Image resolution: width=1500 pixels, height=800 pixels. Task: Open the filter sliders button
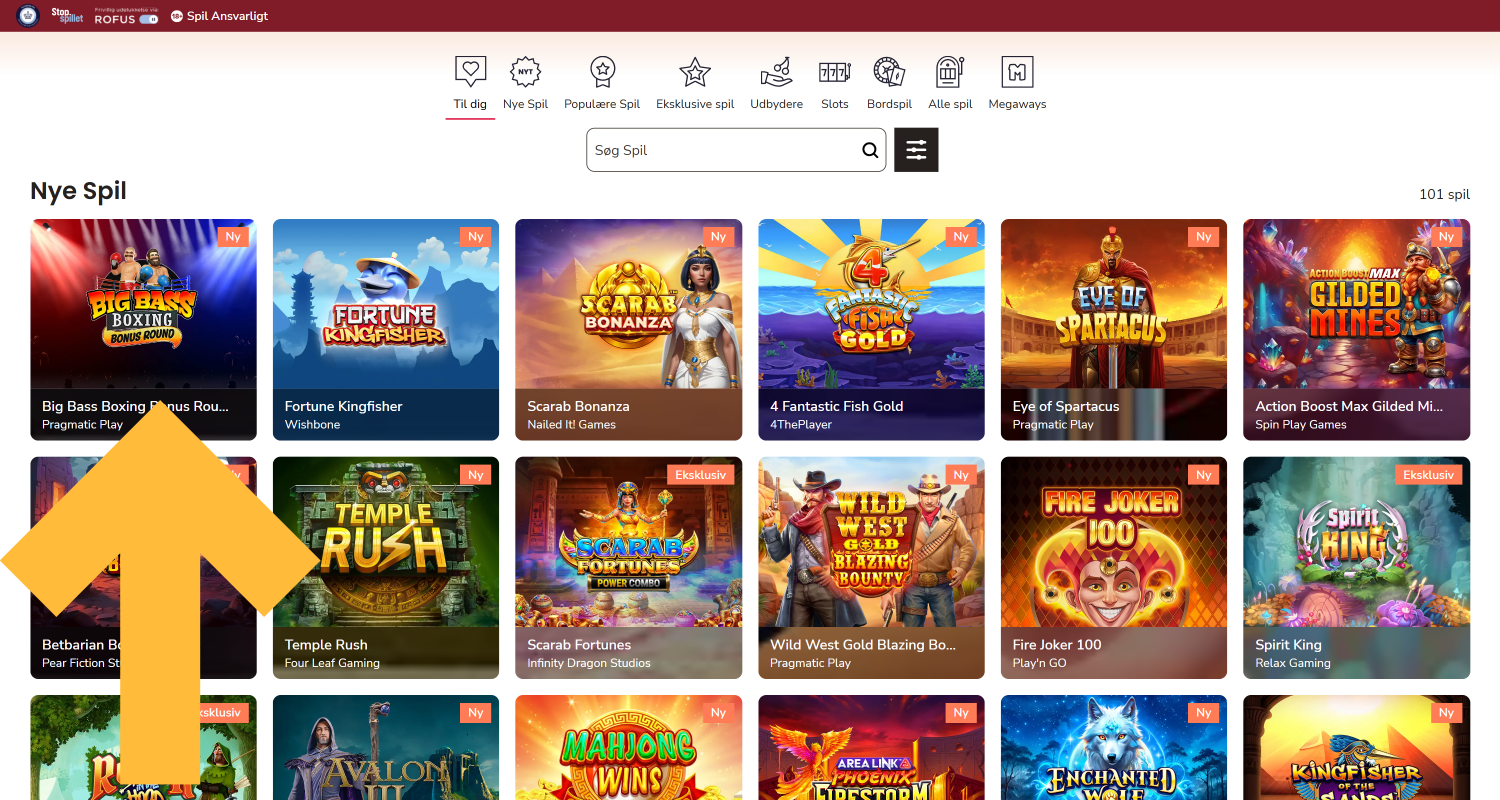point(916,150)
